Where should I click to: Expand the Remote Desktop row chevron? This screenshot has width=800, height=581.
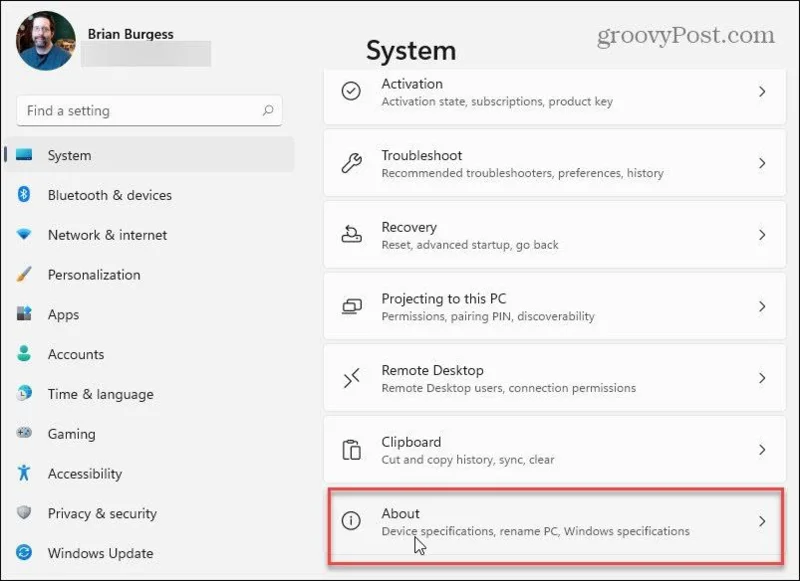click(x=762, y=378)
